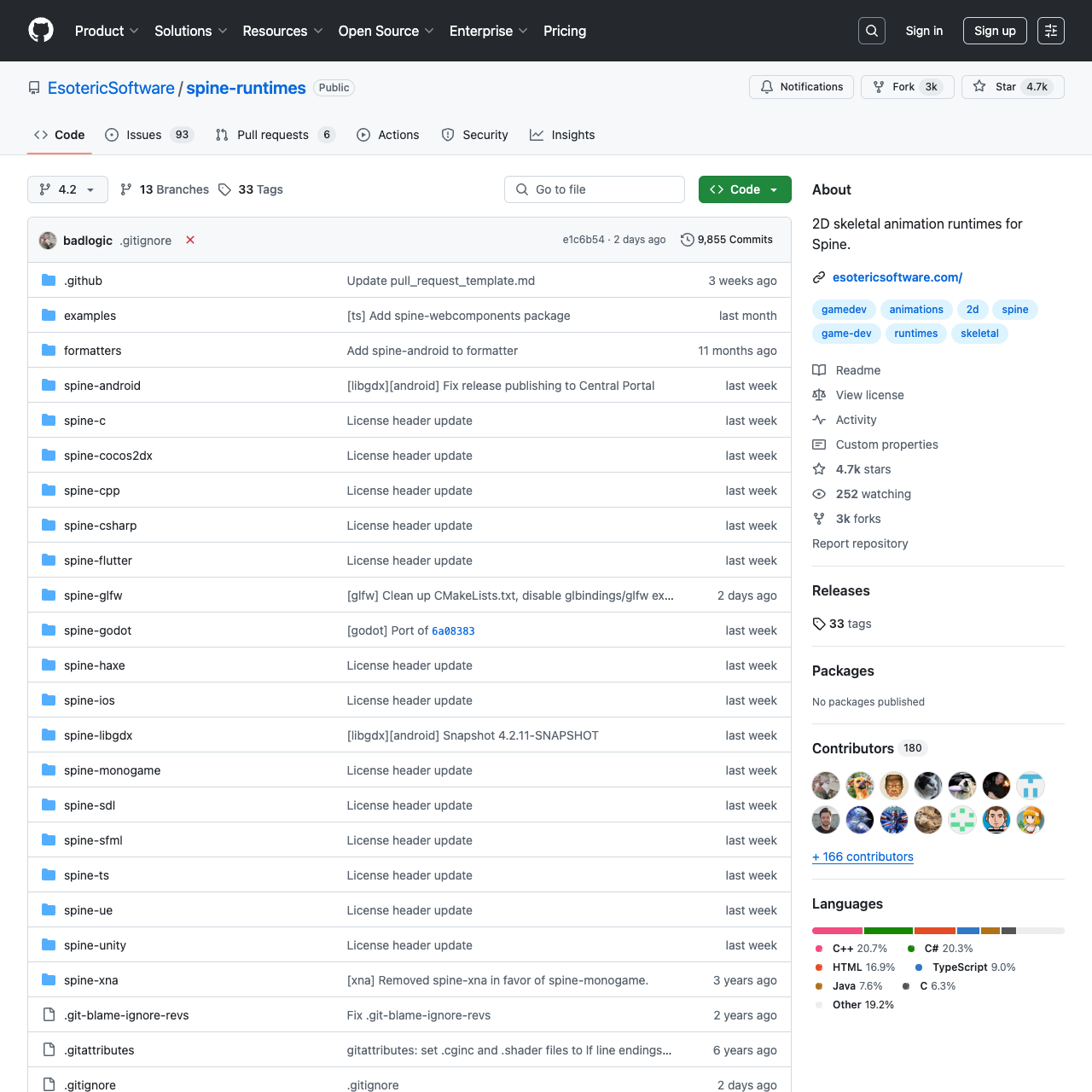
Task: Click the Go to file search field
Action: [595, 189]
